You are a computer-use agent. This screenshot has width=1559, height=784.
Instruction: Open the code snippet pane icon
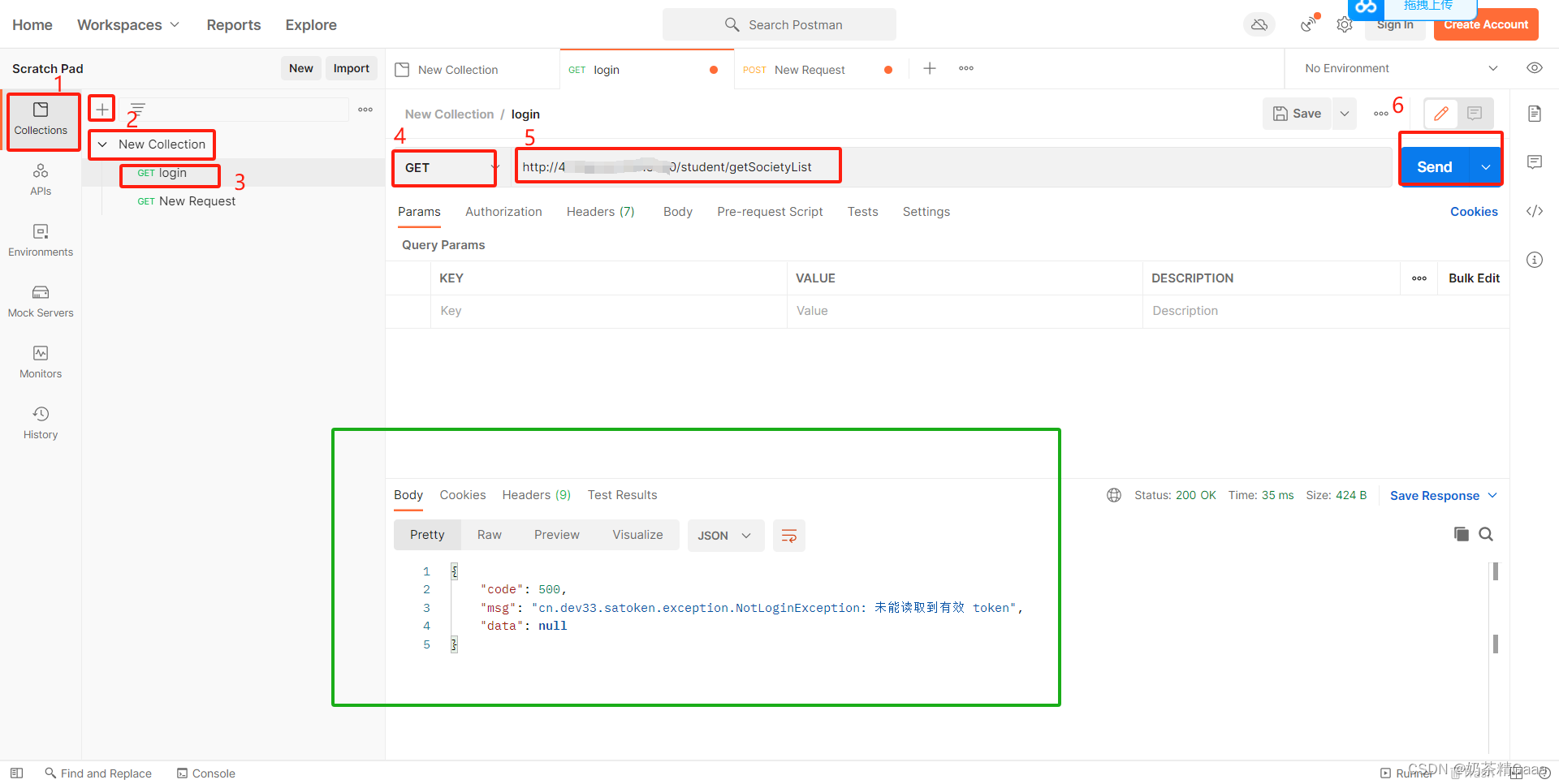(x=1535, y=211)
